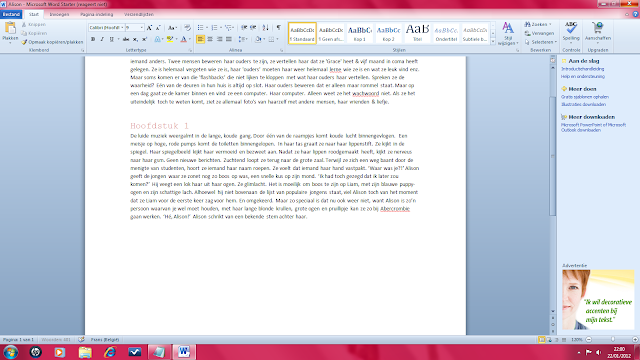
Task: Open Windows Explorer folder from the taskbar
Action: [85, 352]
